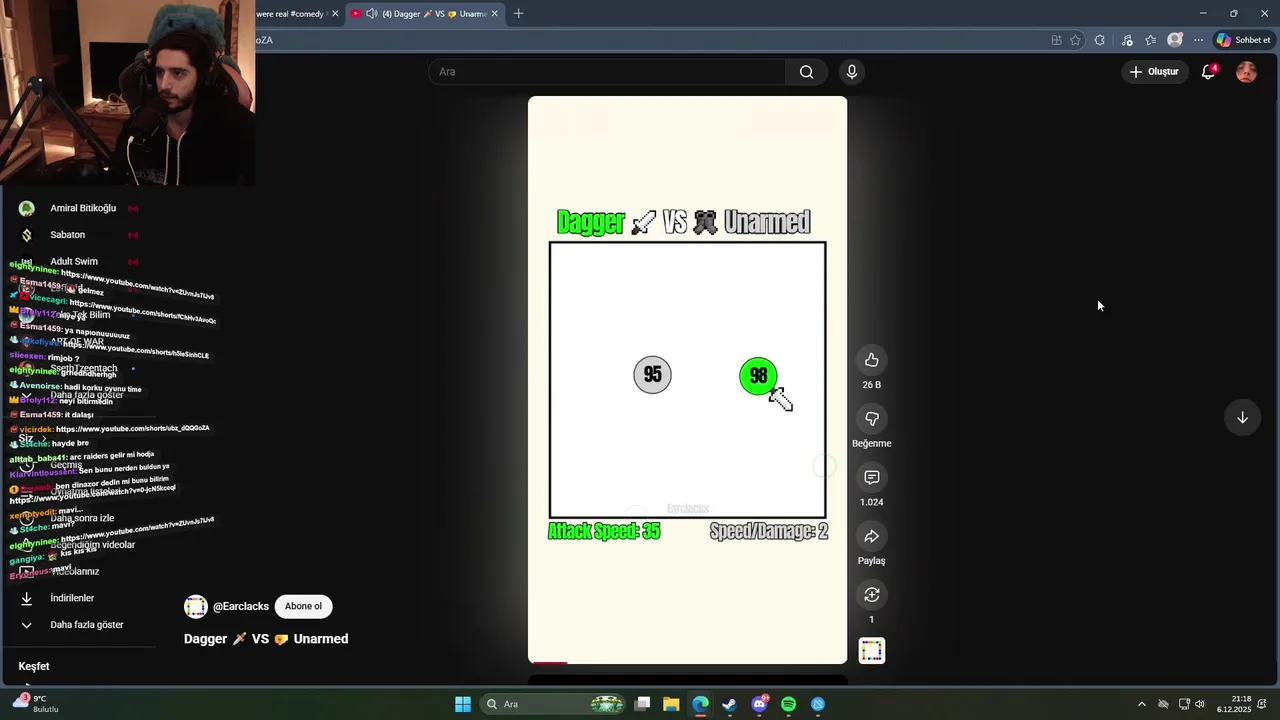This screenshot has height=720, width=1280.
Task: Start voice search with microphone
Action: 852,72
